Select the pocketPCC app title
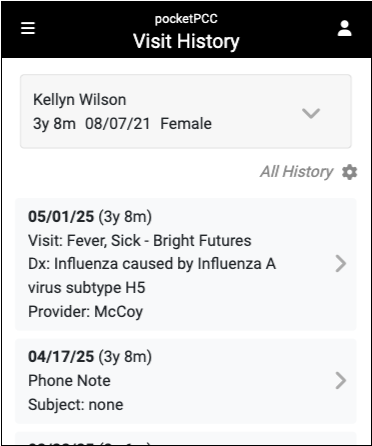This screenshot has width=372, height=446. coord(186,19)
